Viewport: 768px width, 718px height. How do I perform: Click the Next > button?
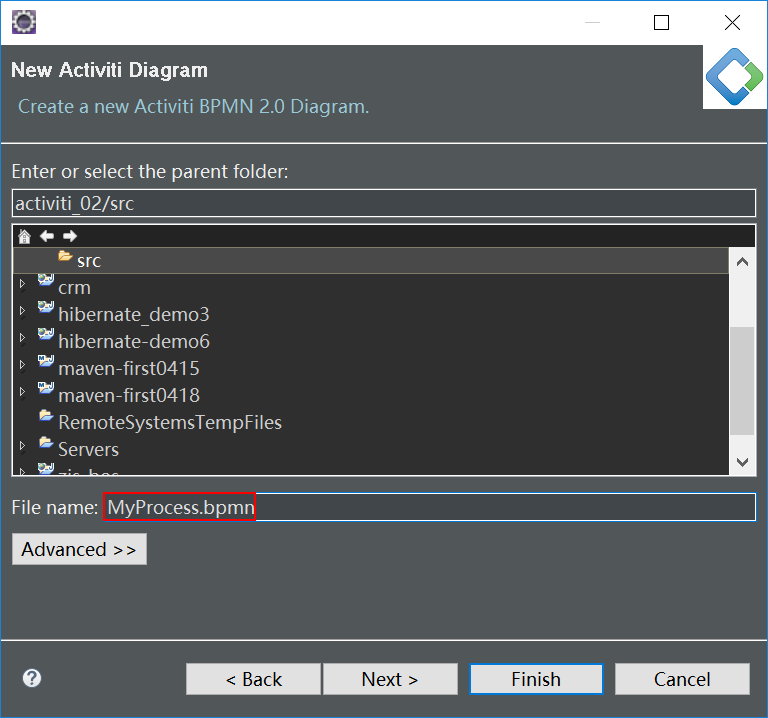pyautogui.click(x=390, y=679)
